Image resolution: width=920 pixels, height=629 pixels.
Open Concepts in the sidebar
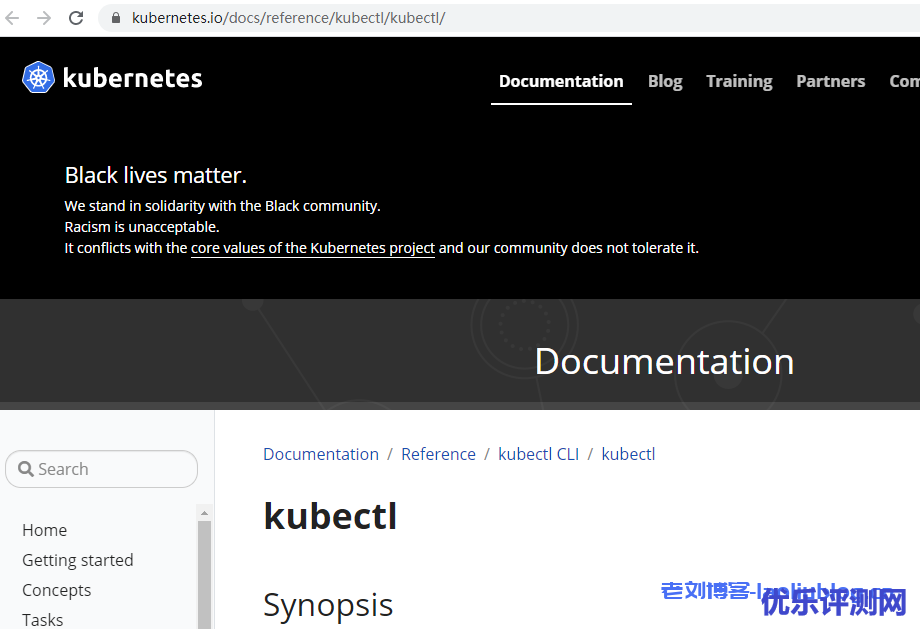tap(56, 590)
